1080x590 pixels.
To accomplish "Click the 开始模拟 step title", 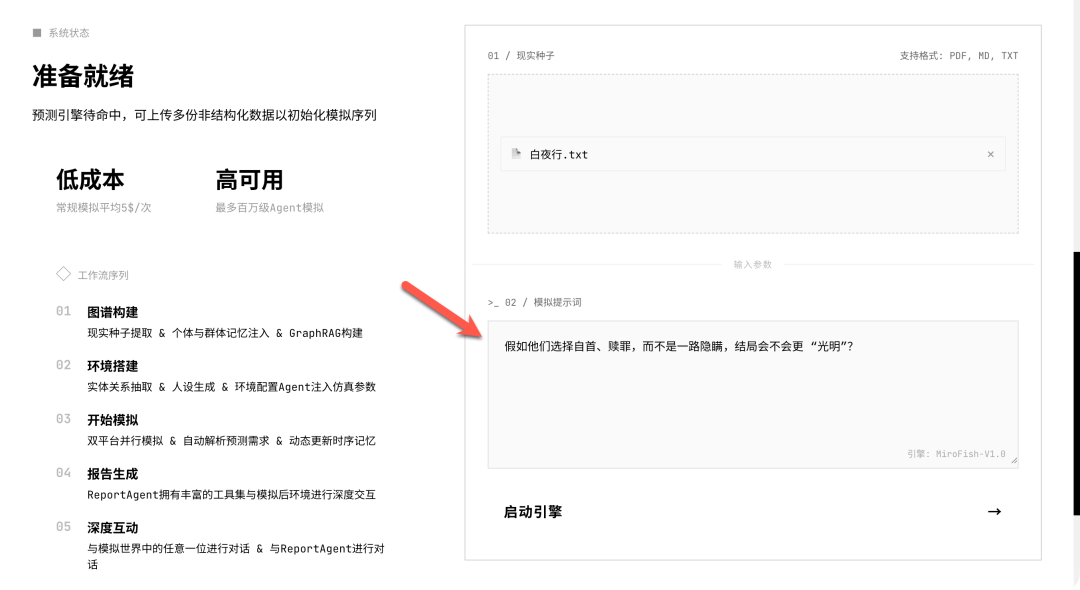I will tap(112, 420).
